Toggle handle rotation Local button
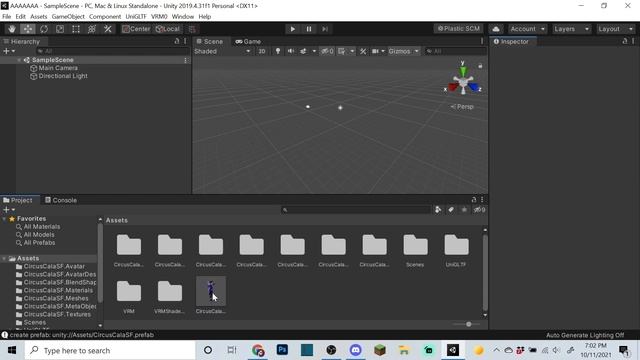640x360 pixels. click(x=168, y=29)
